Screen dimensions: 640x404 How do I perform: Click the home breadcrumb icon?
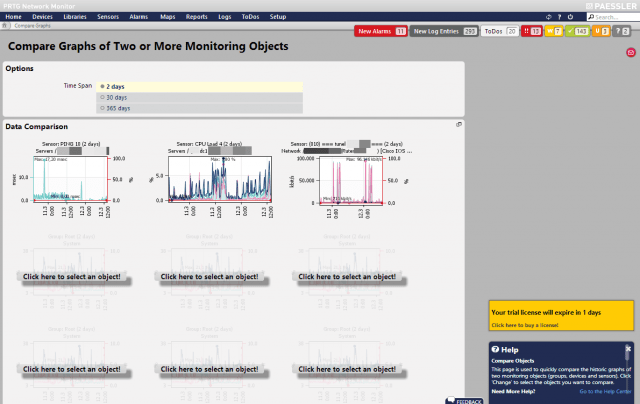tap(7, 24)
